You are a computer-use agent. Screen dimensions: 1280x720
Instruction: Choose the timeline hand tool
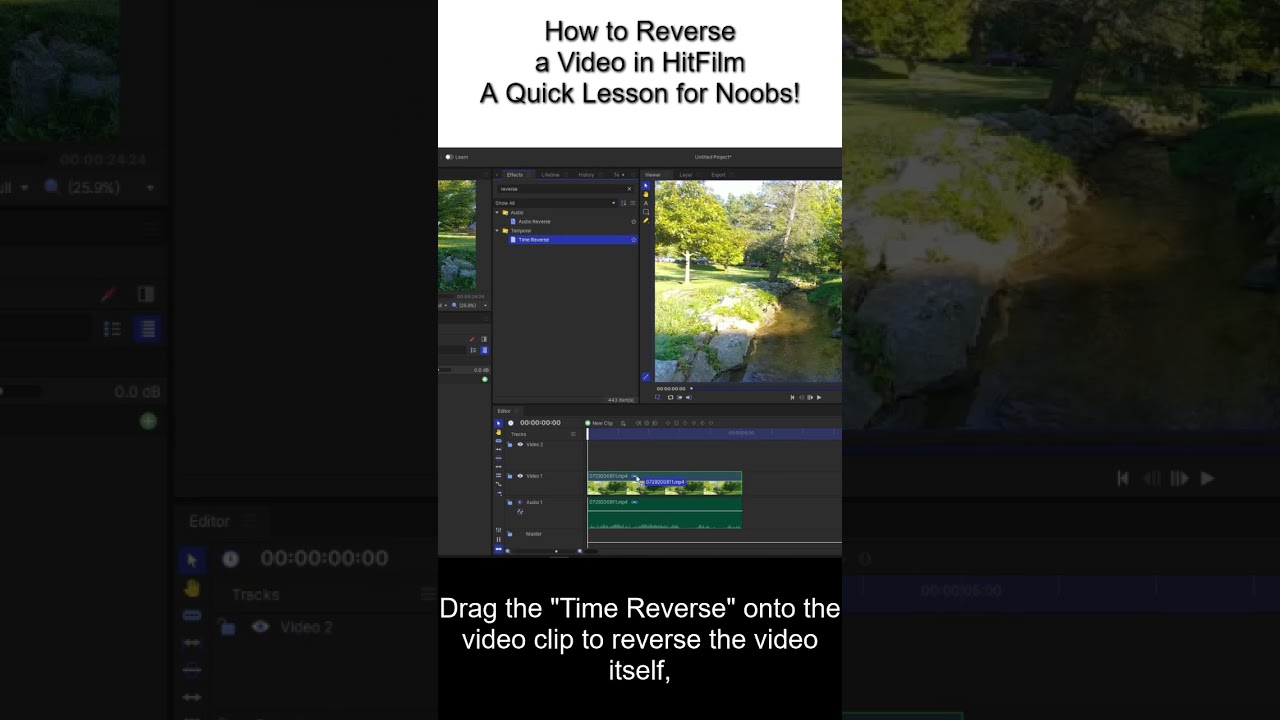point(498,432)
